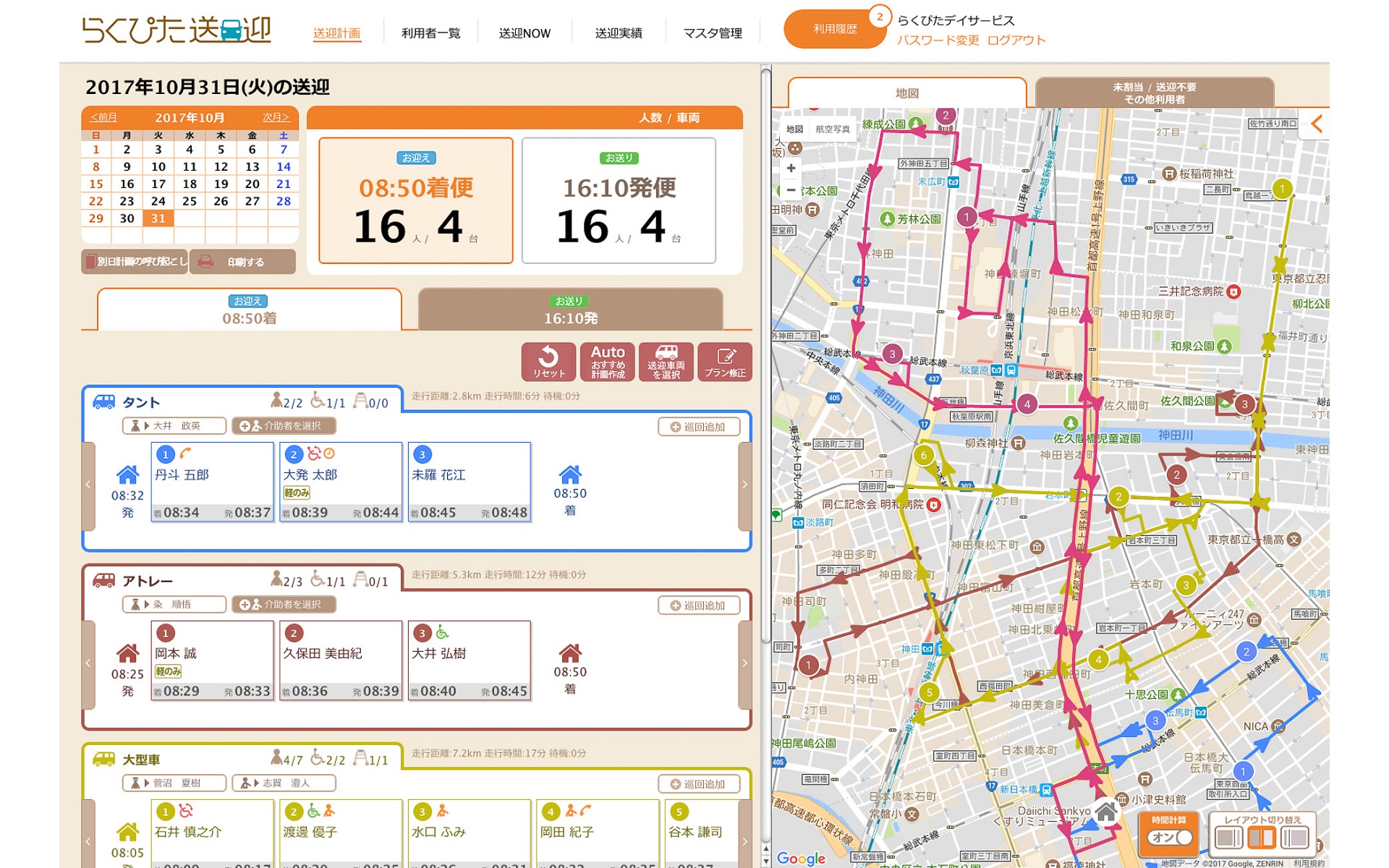Go to next month via 次月 link
The width and height of the screenshot is (1389, 868).
click(x=276, y=117)
